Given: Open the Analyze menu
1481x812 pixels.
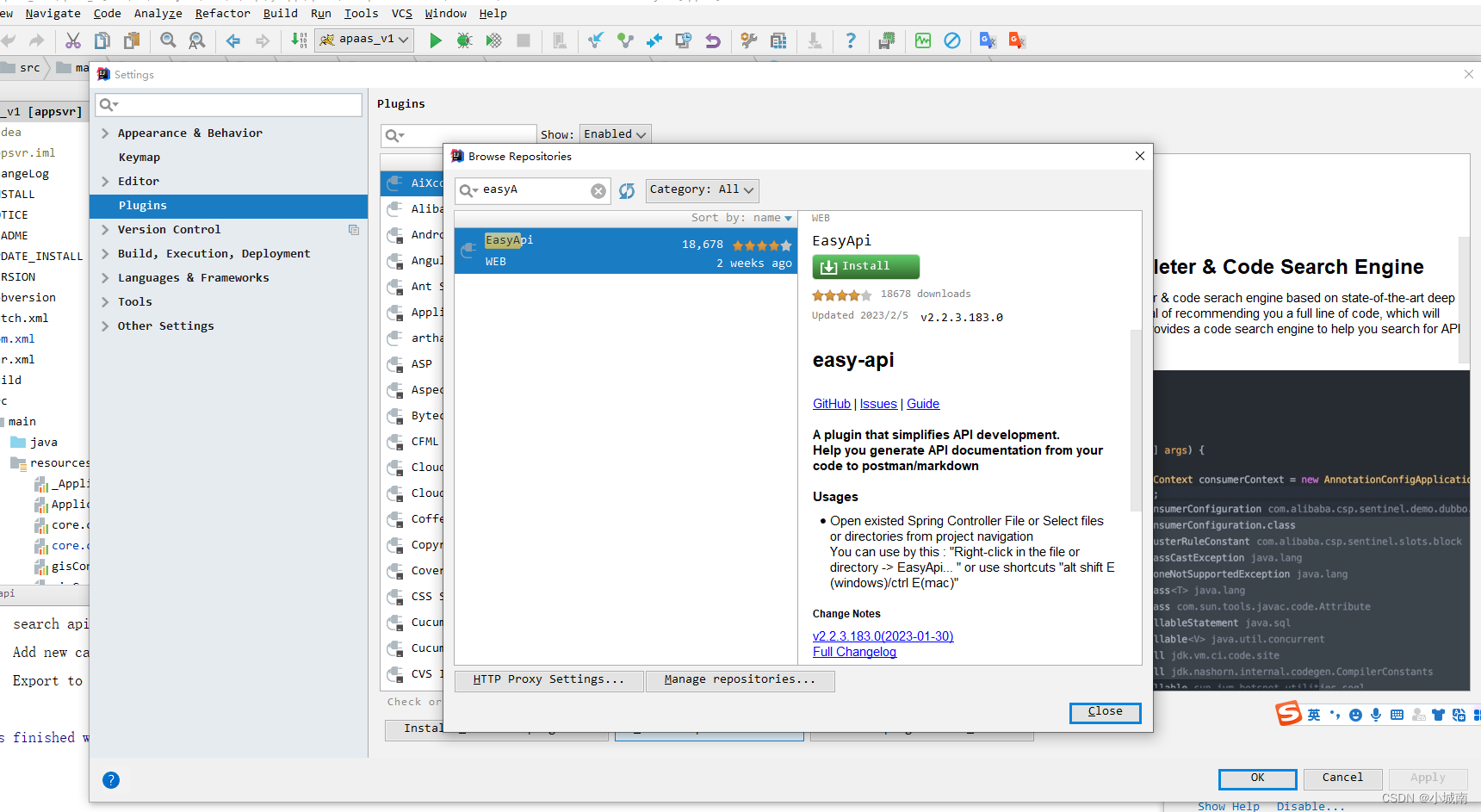Looking at the screenshot, I should (158, 13).
